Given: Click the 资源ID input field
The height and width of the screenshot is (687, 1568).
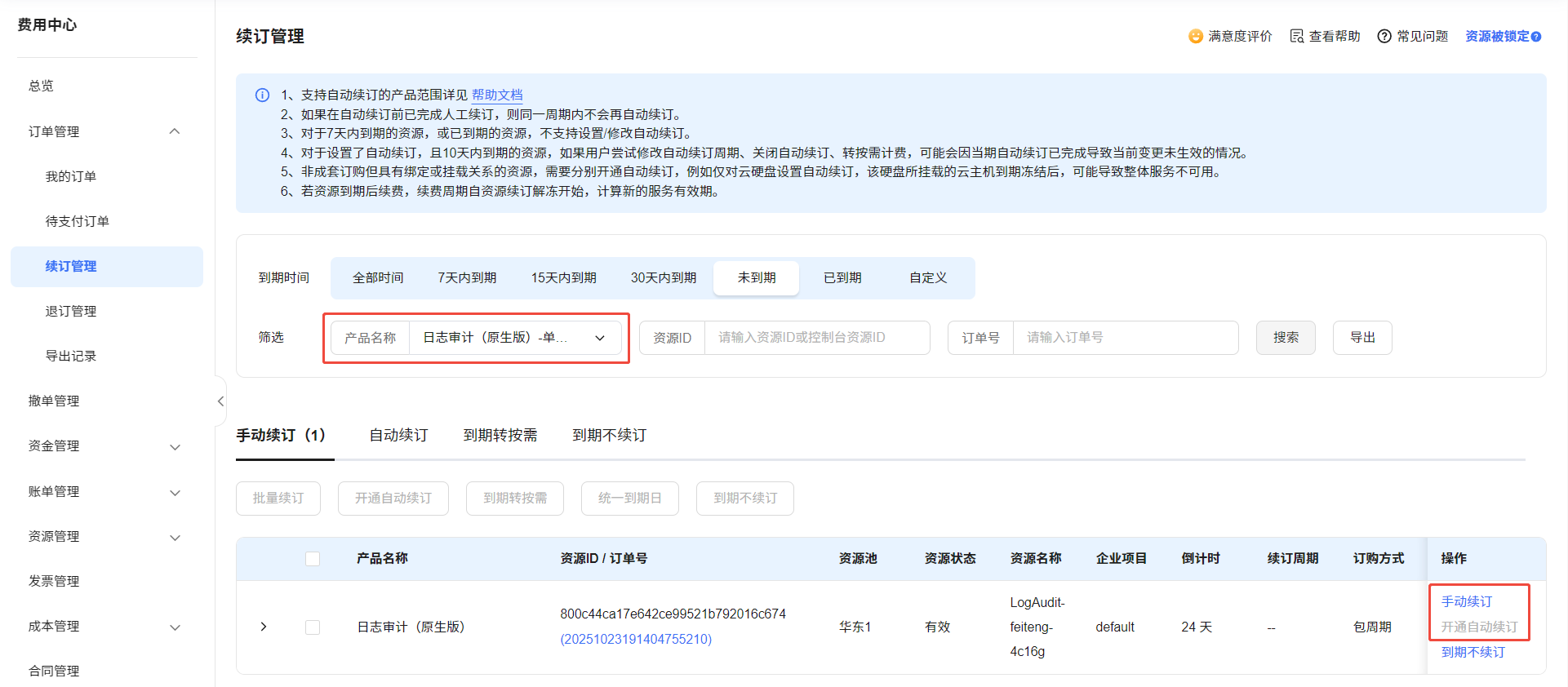Looking at the screenshot, I should coord(816,338).
